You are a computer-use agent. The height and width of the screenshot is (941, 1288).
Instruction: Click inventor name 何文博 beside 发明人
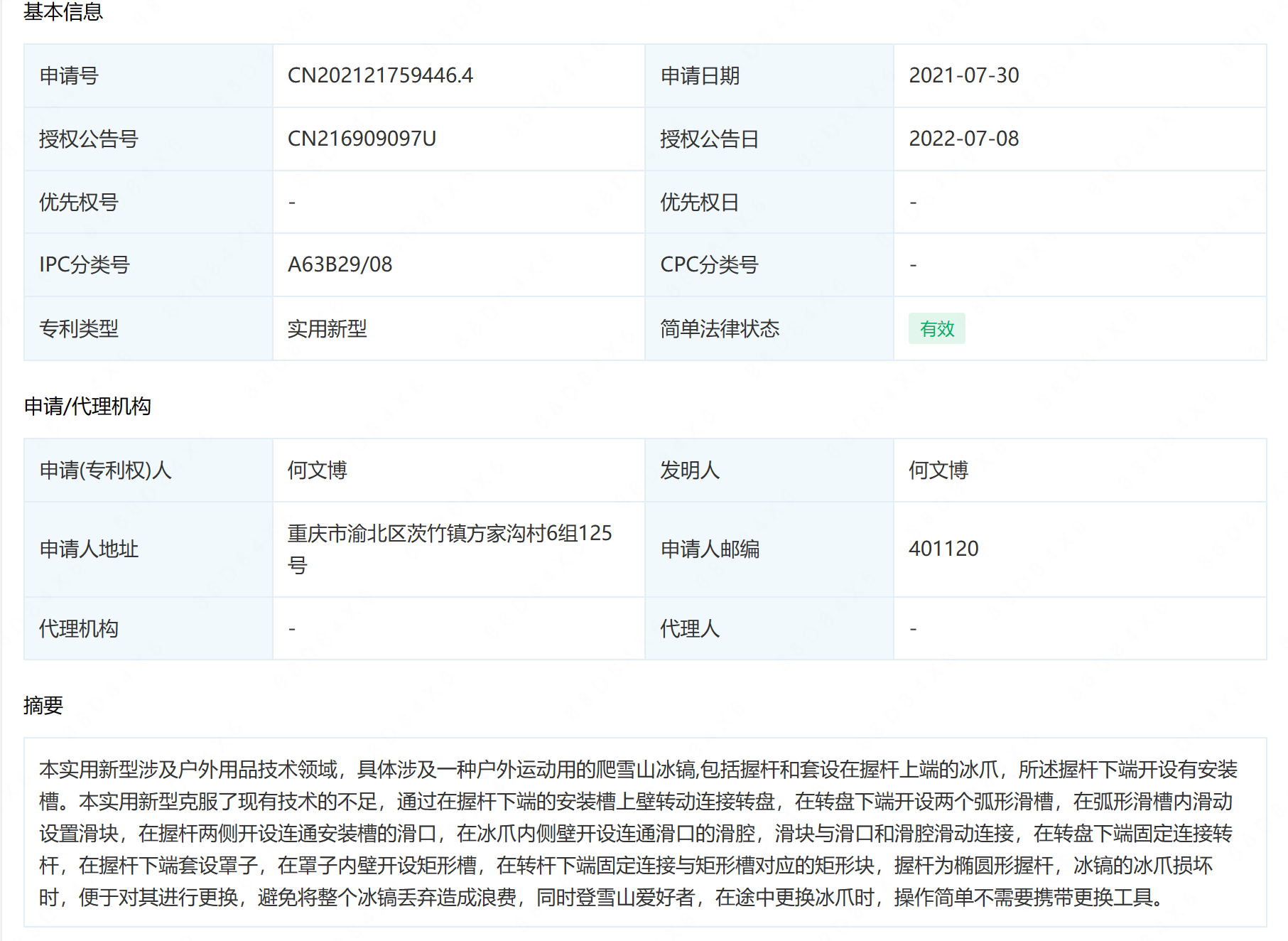[x=938, y=470]
